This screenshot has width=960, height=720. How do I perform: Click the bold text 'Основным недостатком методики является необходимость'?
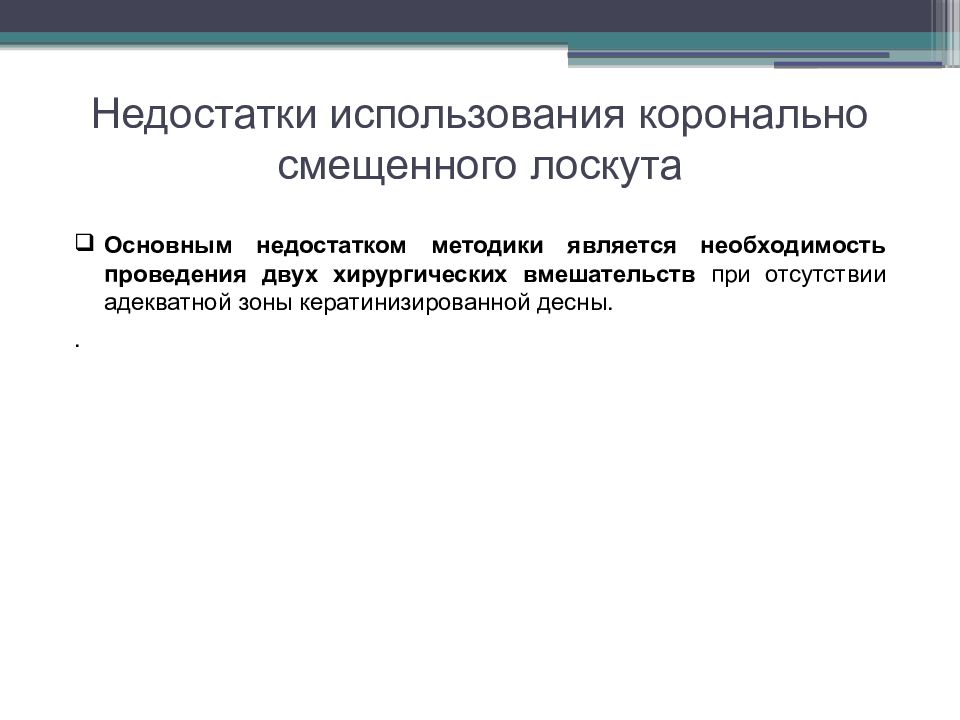point(495,246)
